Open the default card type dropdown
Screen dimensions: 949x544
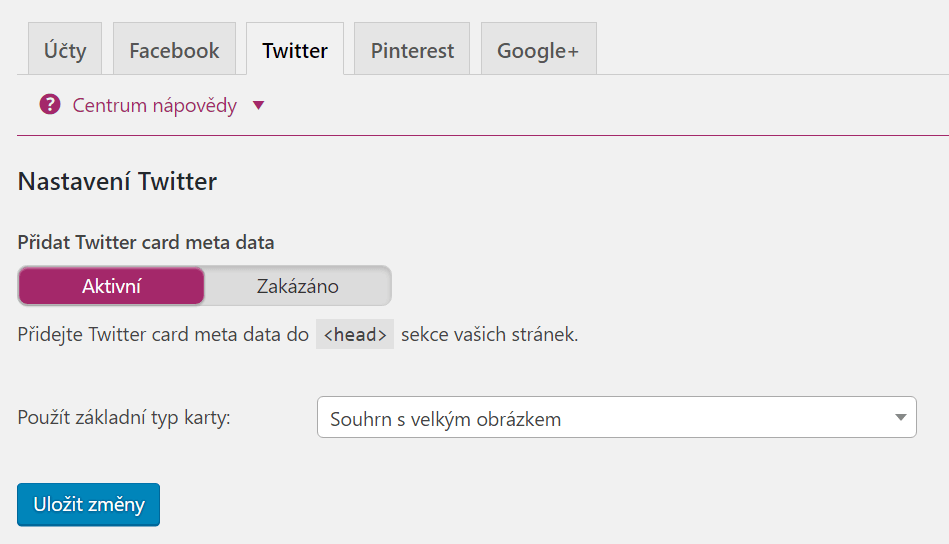(x=617, y=418)
